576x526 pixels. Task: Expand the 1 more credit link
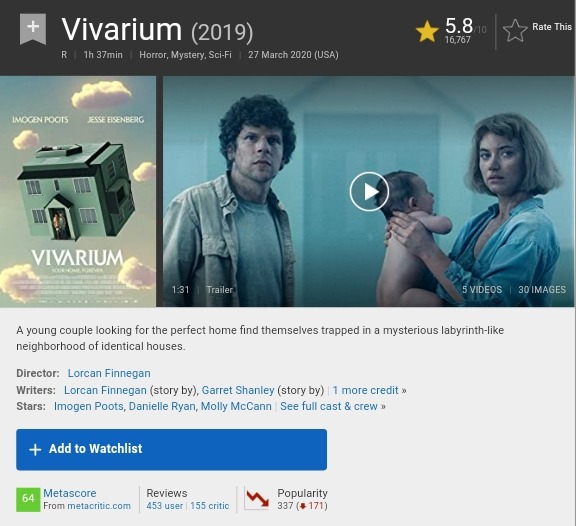(x=369, y=390)
